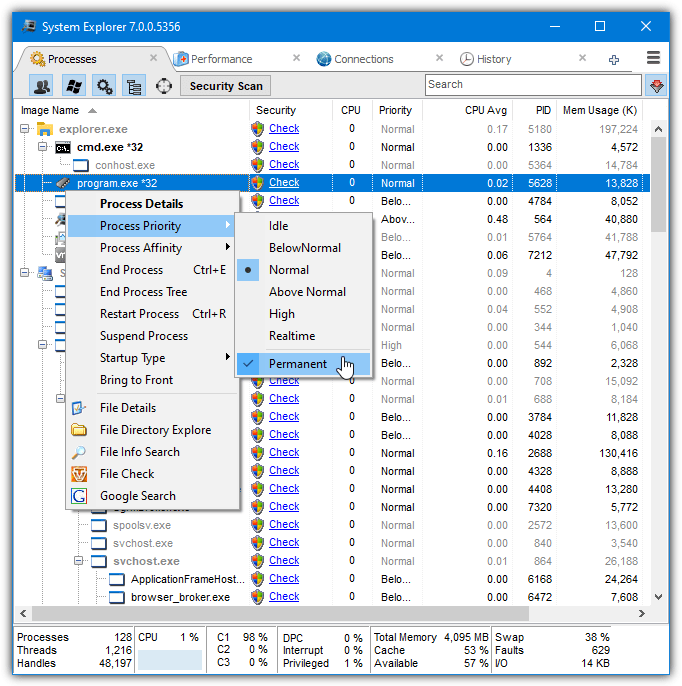Click the security shield in program.exe row
Image resolution: width=682 pixels, height=686 pixels.
(x=258, y=182)
